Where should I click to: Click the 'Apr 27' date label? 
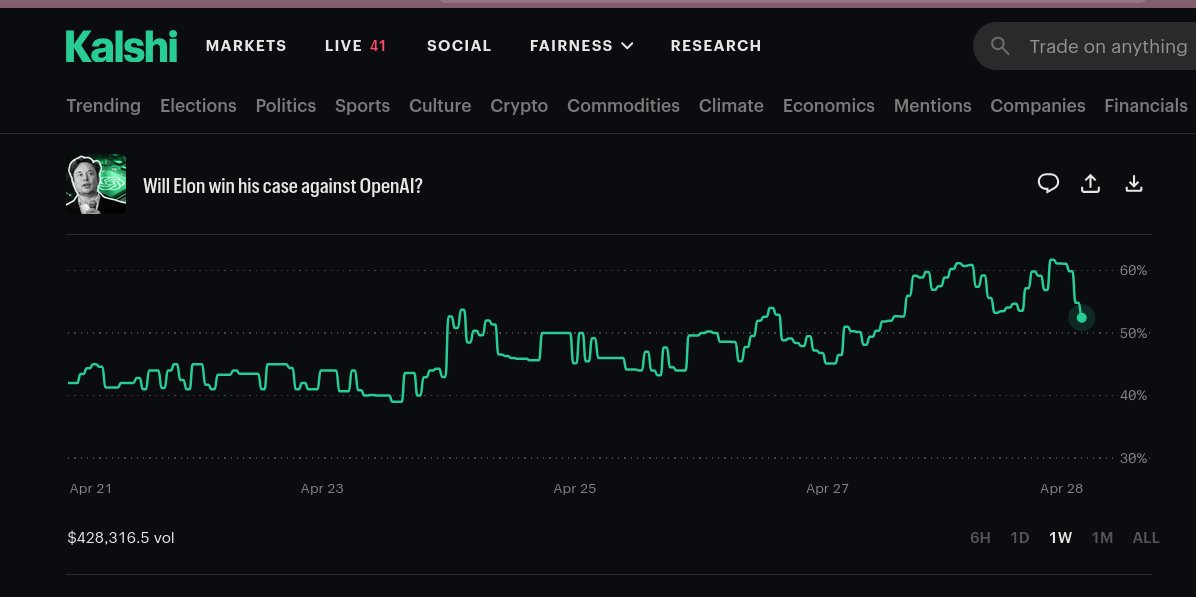coord(828,489)
